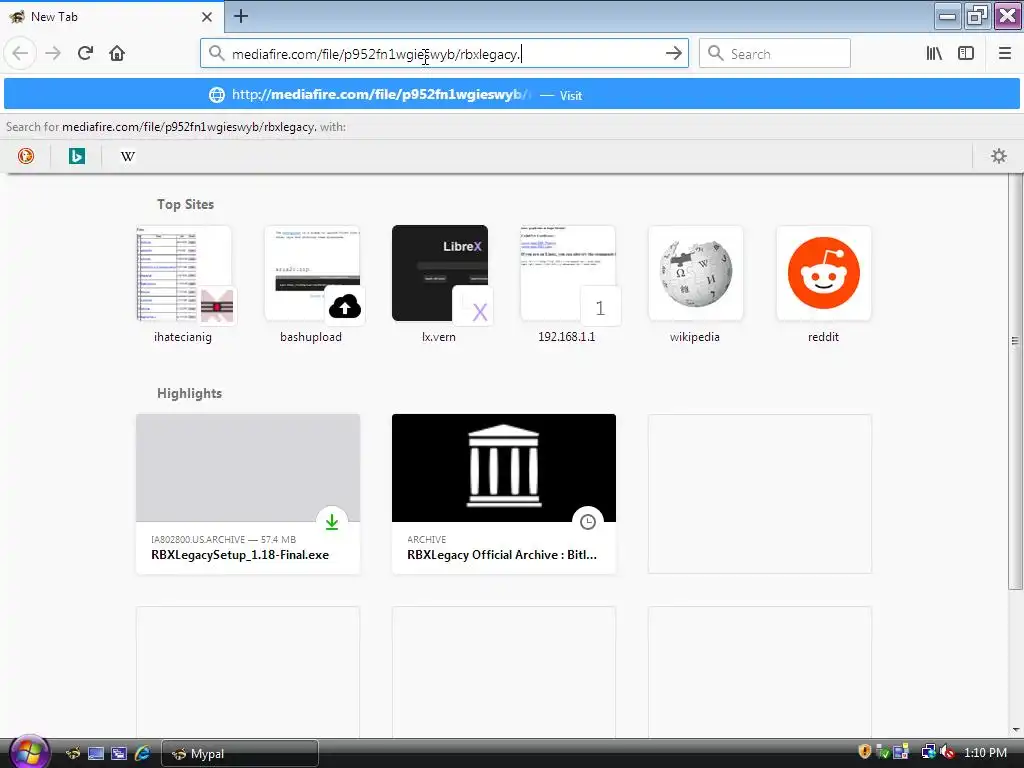The height and width of the screenshot is (768, 1024).
Task: Open the hamburger application menu
Action: [1005, 54]
